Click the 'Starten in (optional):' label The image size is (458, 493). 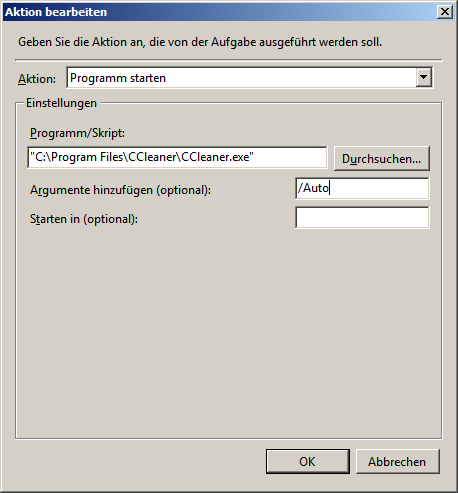tap(84, 219)
